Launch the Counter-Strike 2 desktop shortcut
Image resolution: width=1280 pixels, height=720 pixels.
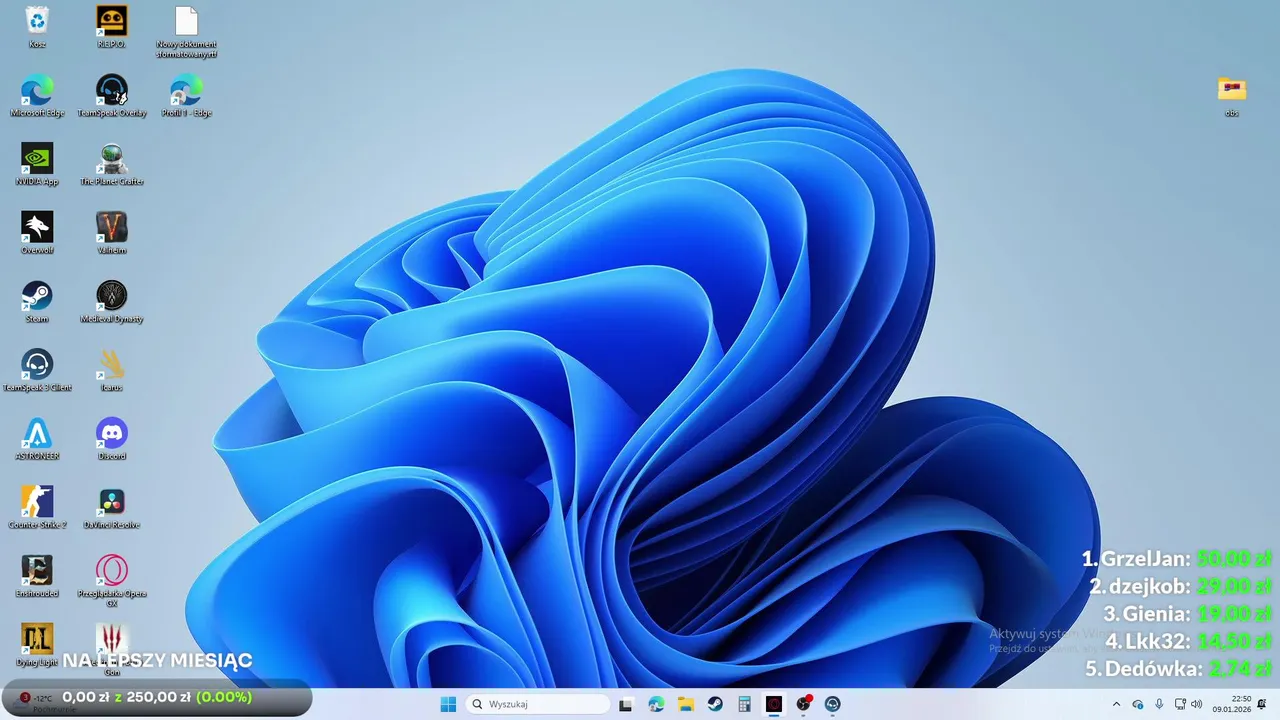pyautogui.click(x=37, y=508)
